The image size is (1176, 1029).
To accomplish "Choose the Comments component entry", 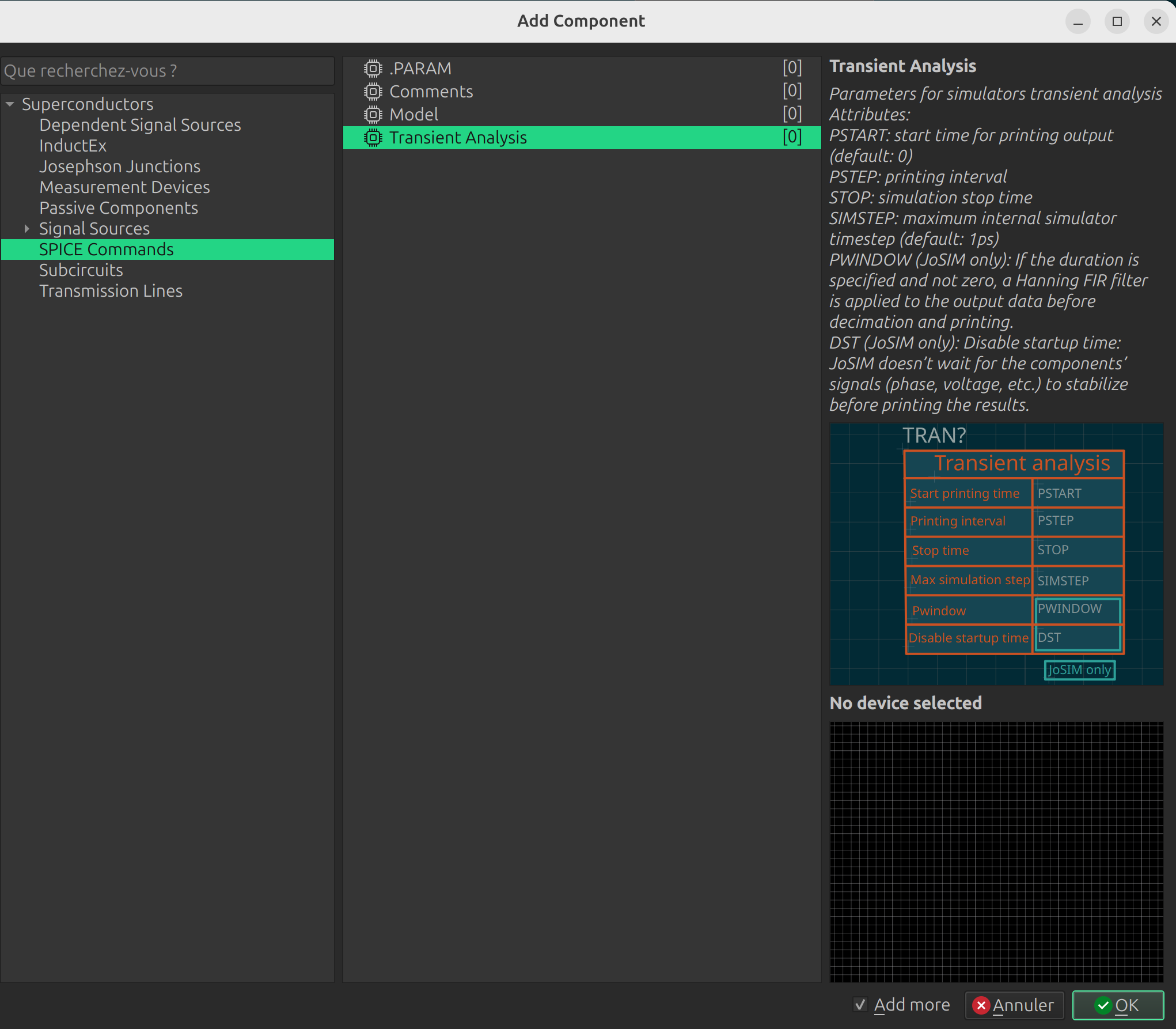I will 582,92.
